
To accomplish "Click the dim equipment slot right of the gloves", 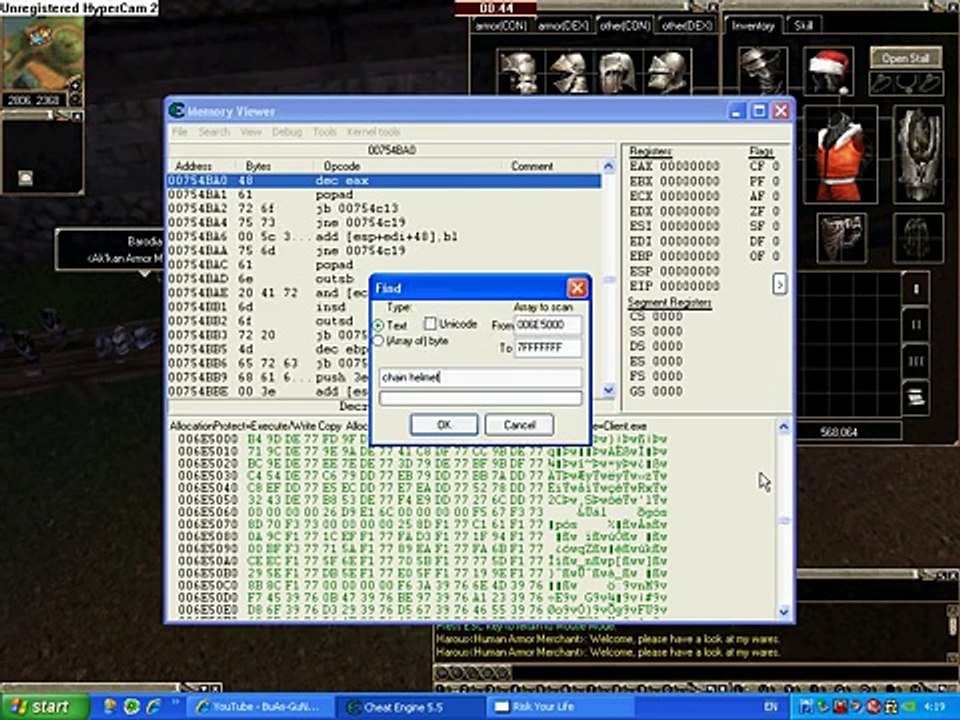I will pos(918,238).
